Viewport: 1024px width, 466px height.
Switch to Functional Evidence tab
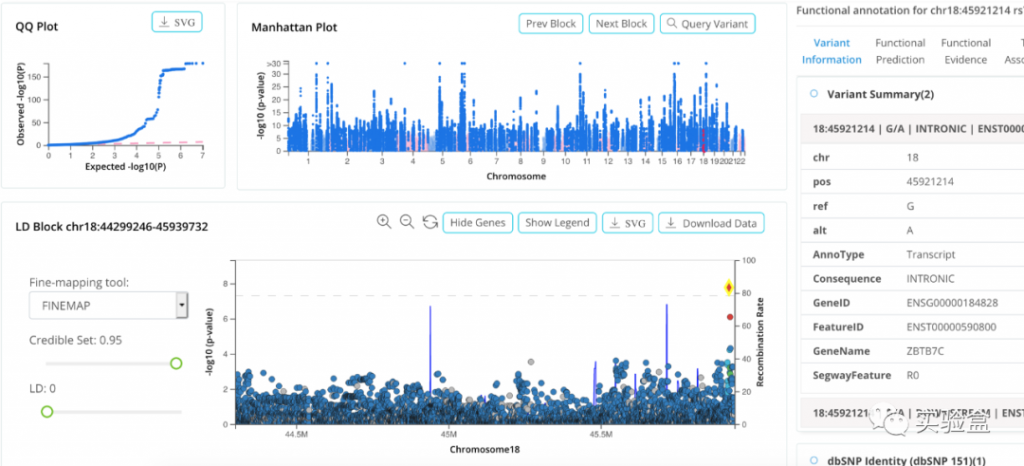pyautogui.click(x=966, y=51)
